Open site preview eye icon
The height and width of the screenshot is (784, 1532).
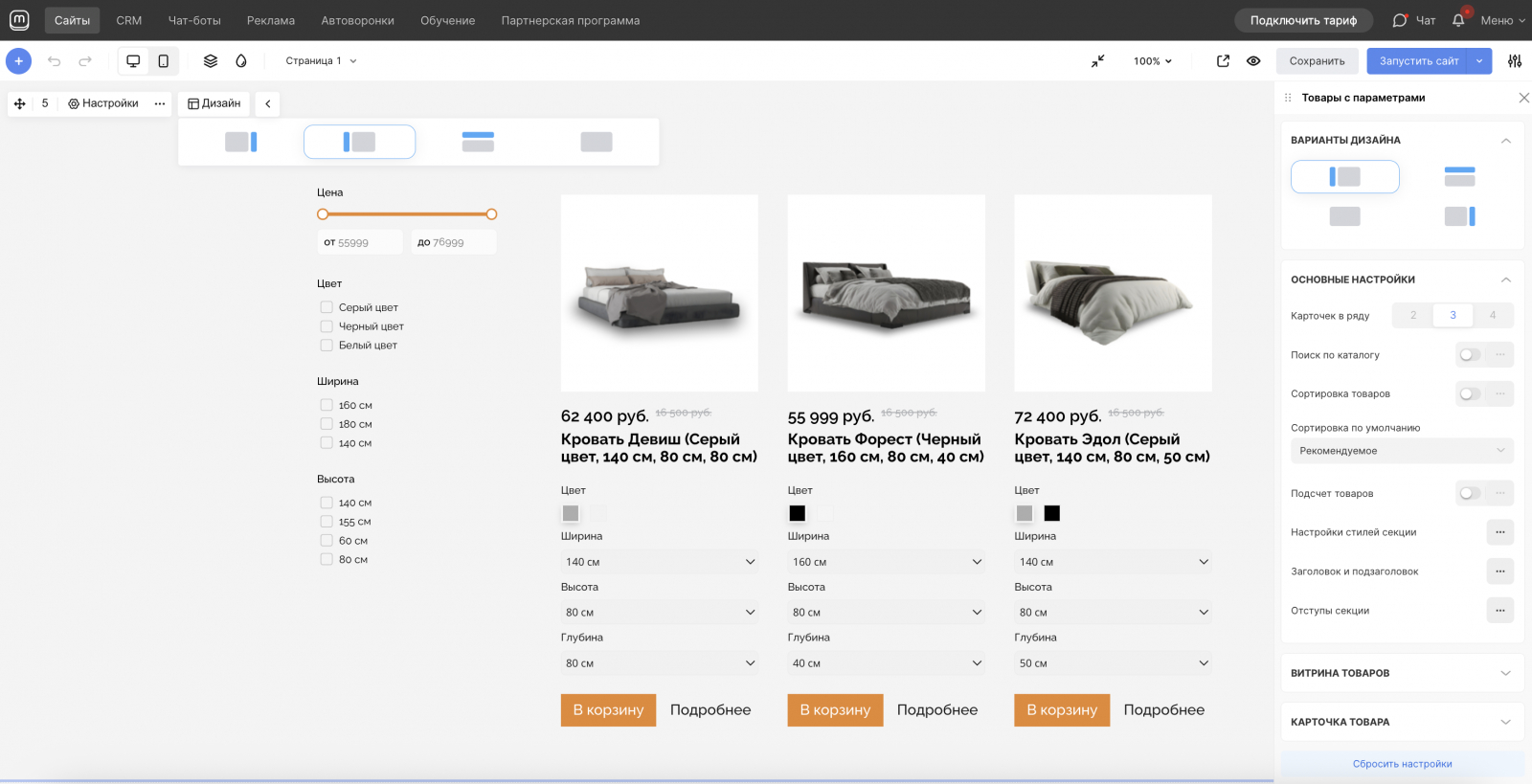pos(1253,61)
